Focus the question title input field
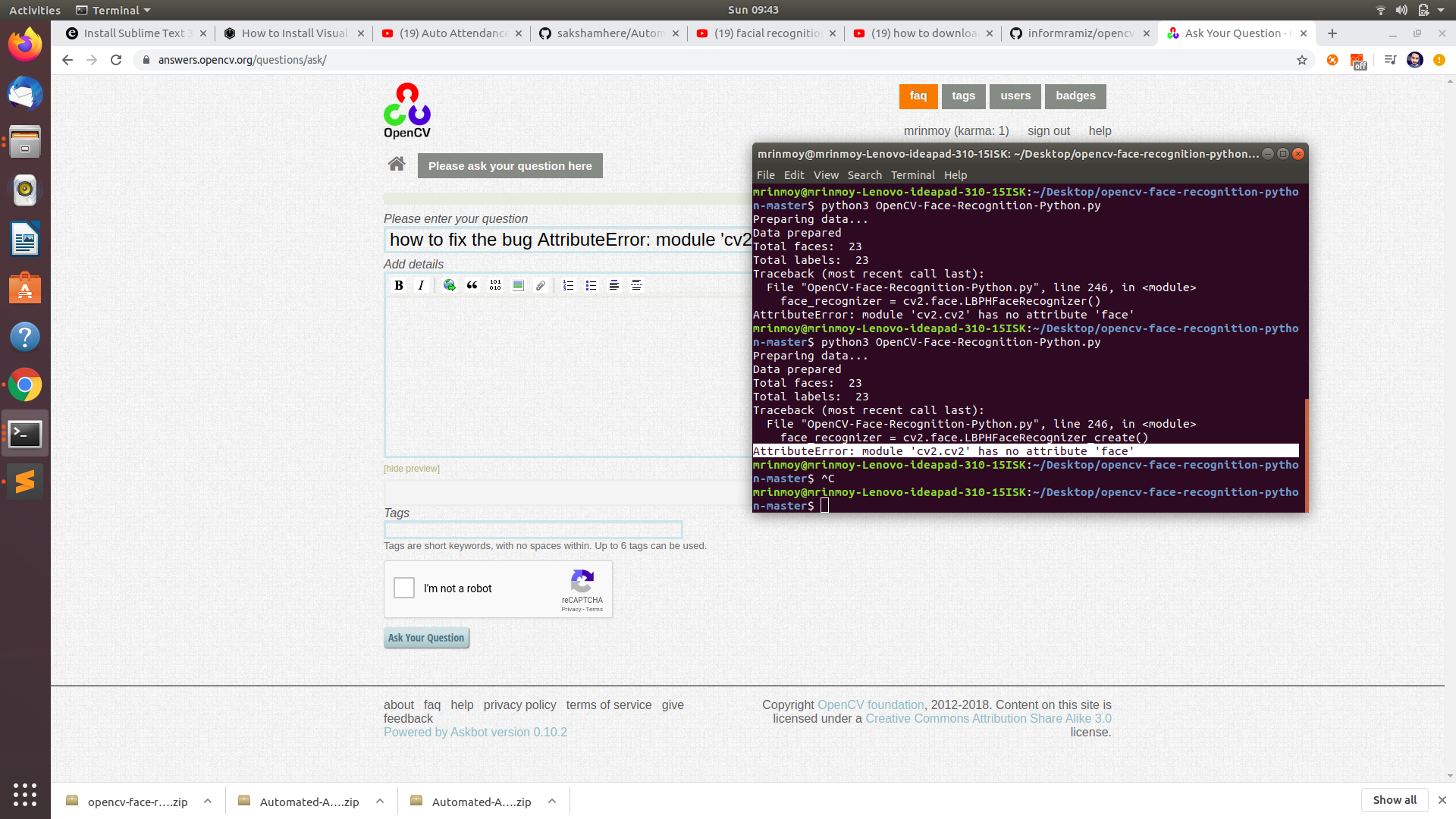 point(569,240)
